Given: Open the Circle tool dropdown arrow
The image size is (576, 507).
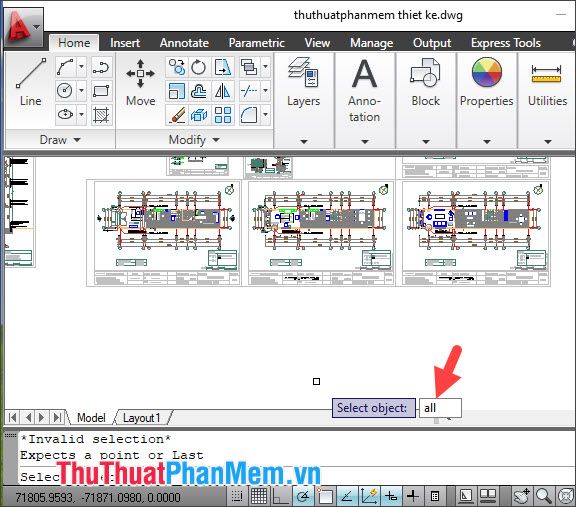Looking at the screenshot, I should (x=82, y=91).
